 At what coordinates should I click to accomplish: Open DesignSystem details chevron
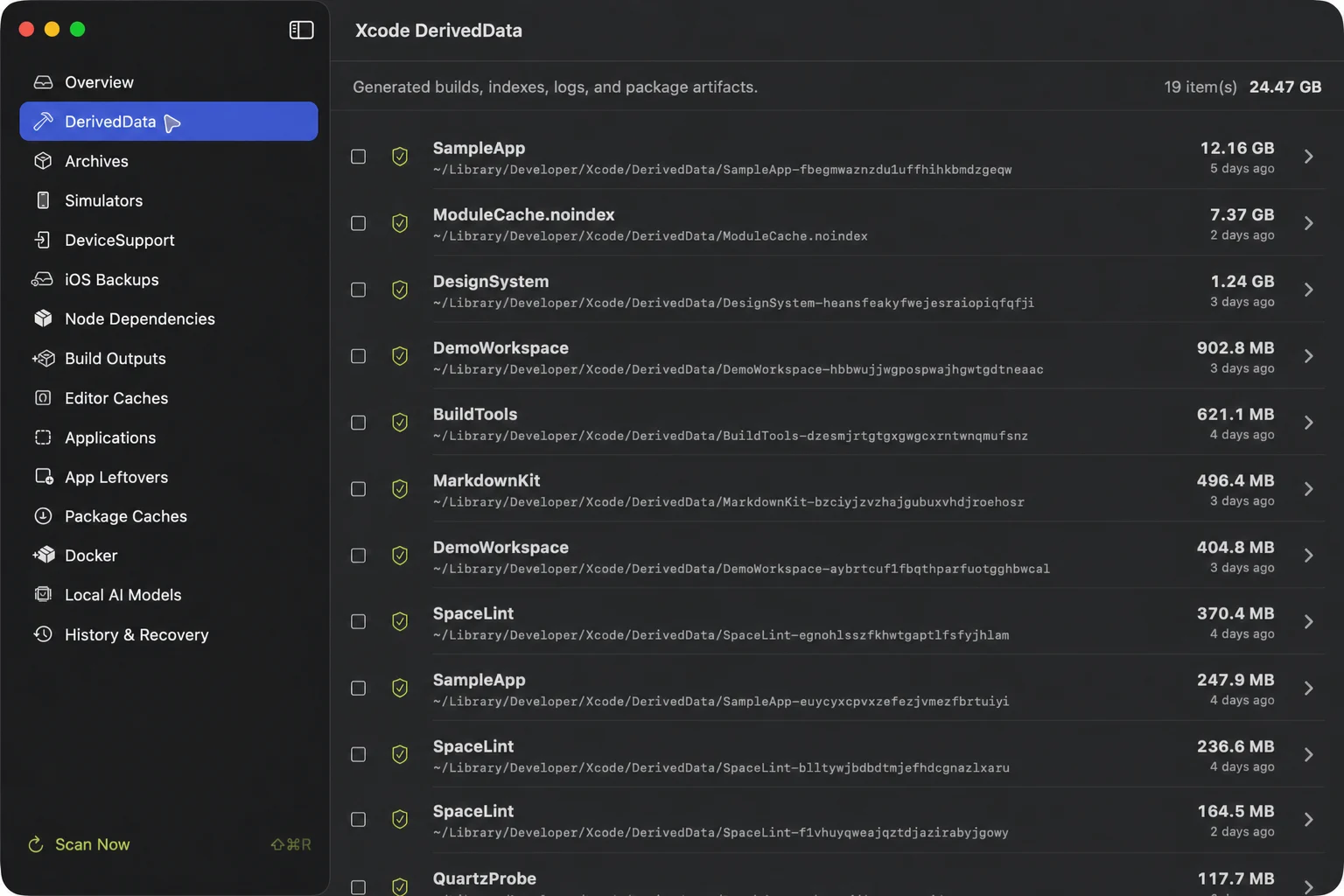pyautogui.click(x=1308, y=290)
